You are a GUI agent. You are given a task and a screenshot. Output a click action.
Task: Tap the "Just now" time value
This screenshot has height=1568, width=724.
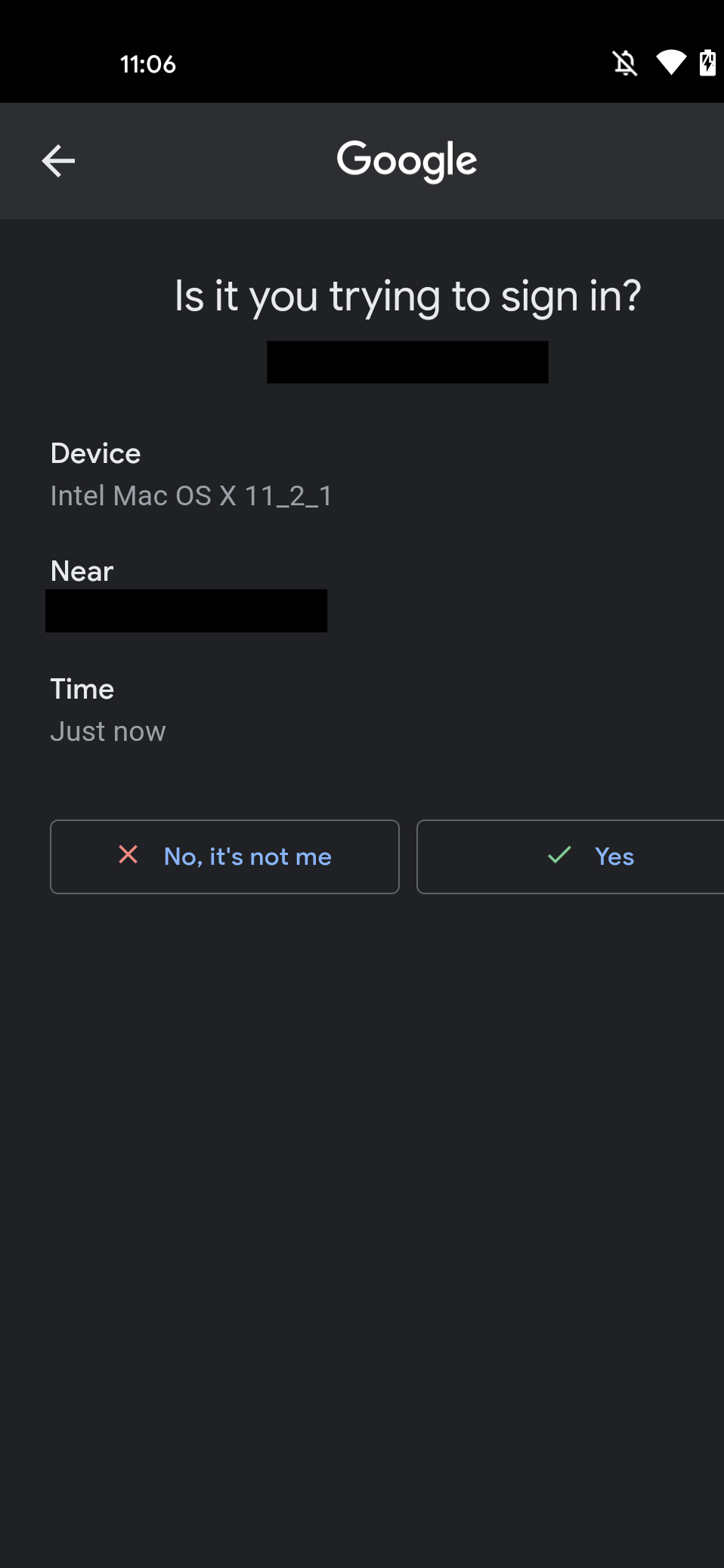[x=108, y=731]
